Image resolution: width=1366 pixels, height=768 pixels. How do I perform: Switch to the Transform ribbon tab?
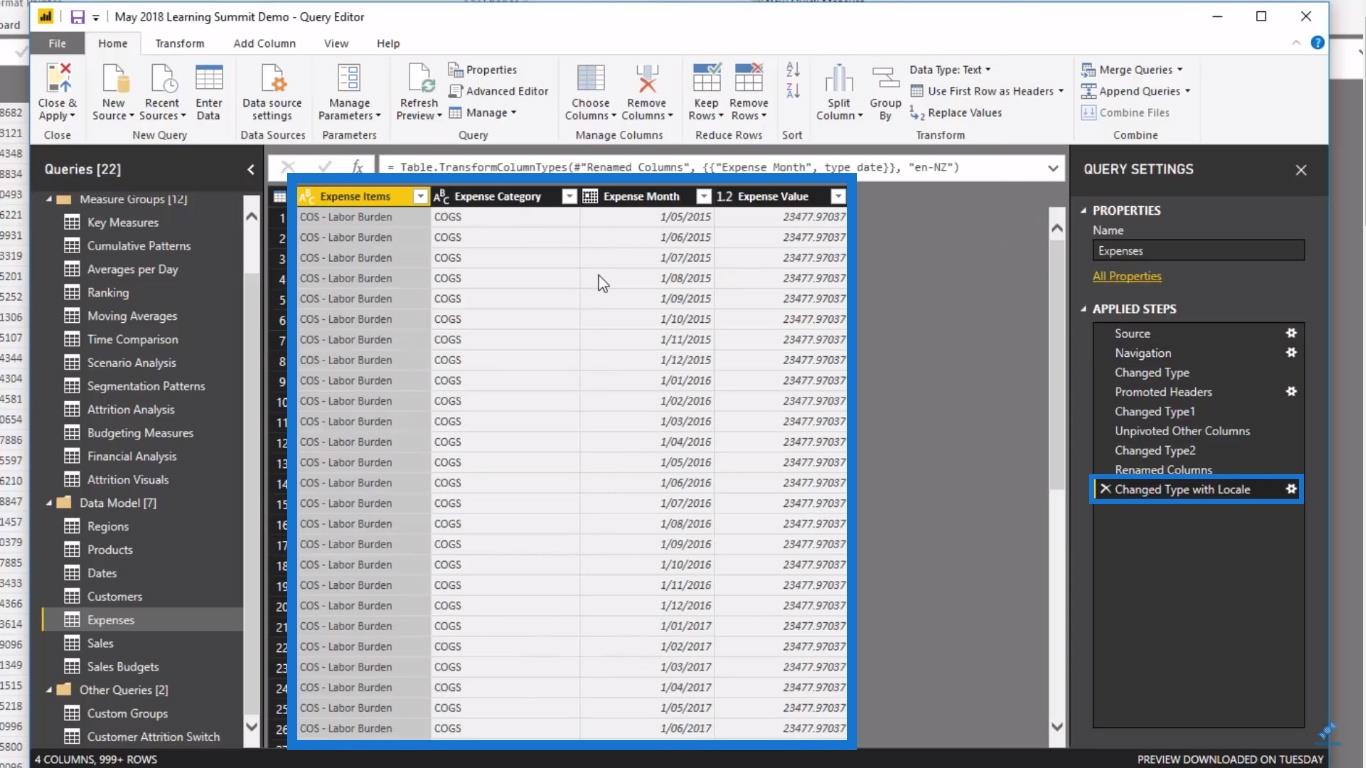[180, 44]
